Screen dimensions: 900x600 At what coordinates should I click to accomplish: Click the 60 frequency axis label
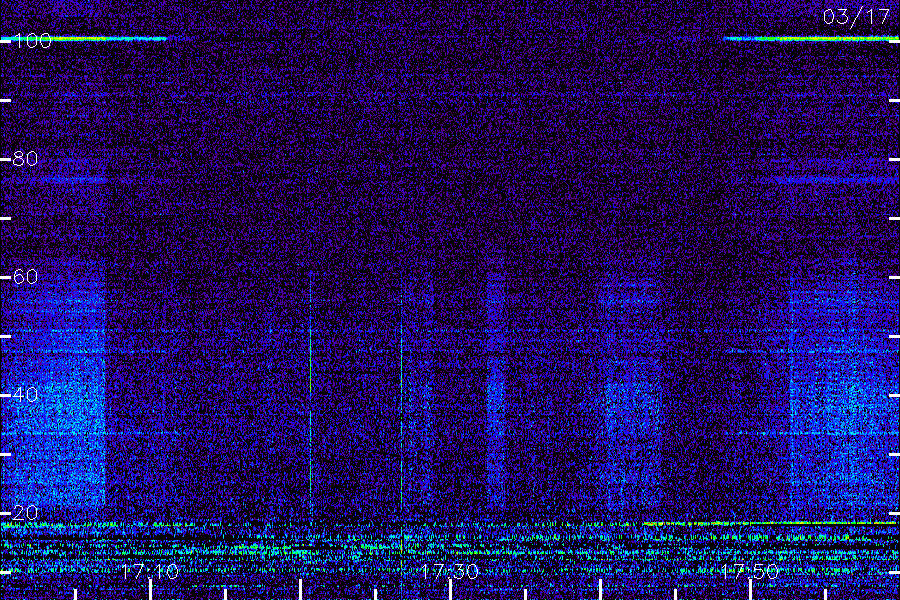pos(25,277)
